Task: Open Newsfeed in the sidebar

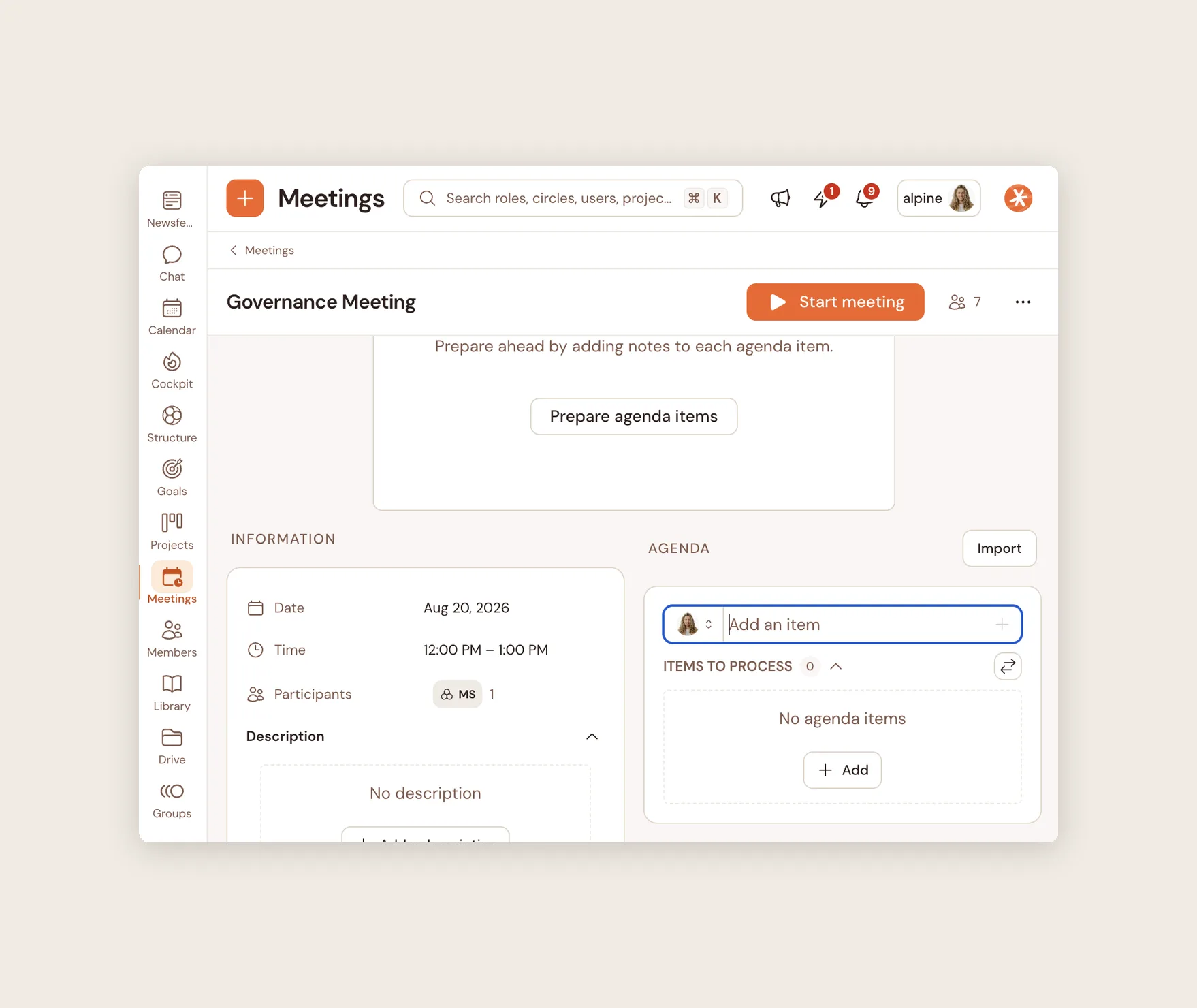Action: click(172, 209)
